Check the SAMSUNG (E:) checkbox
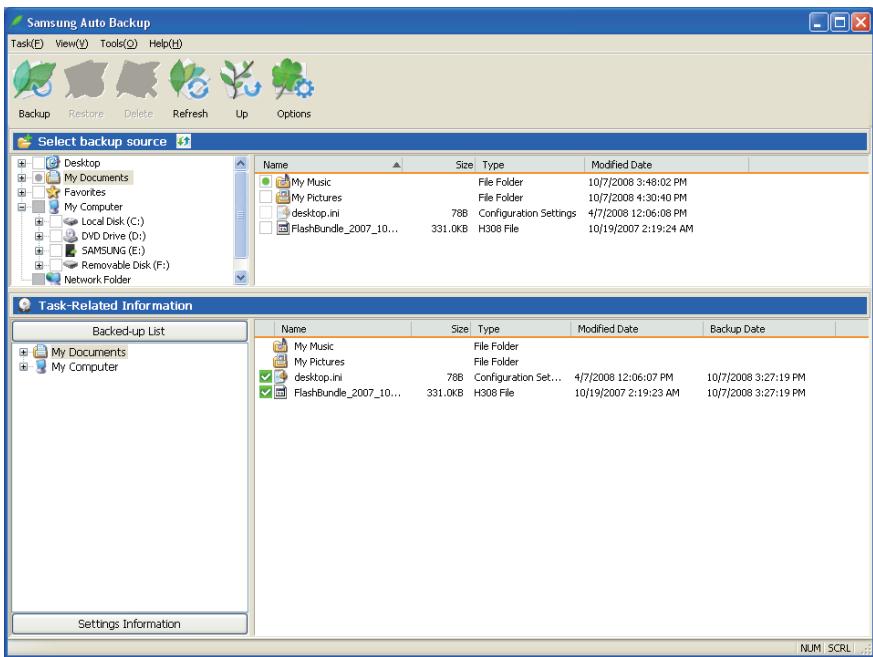The height and width of the screenshot is (657, 873). [56, 250]
